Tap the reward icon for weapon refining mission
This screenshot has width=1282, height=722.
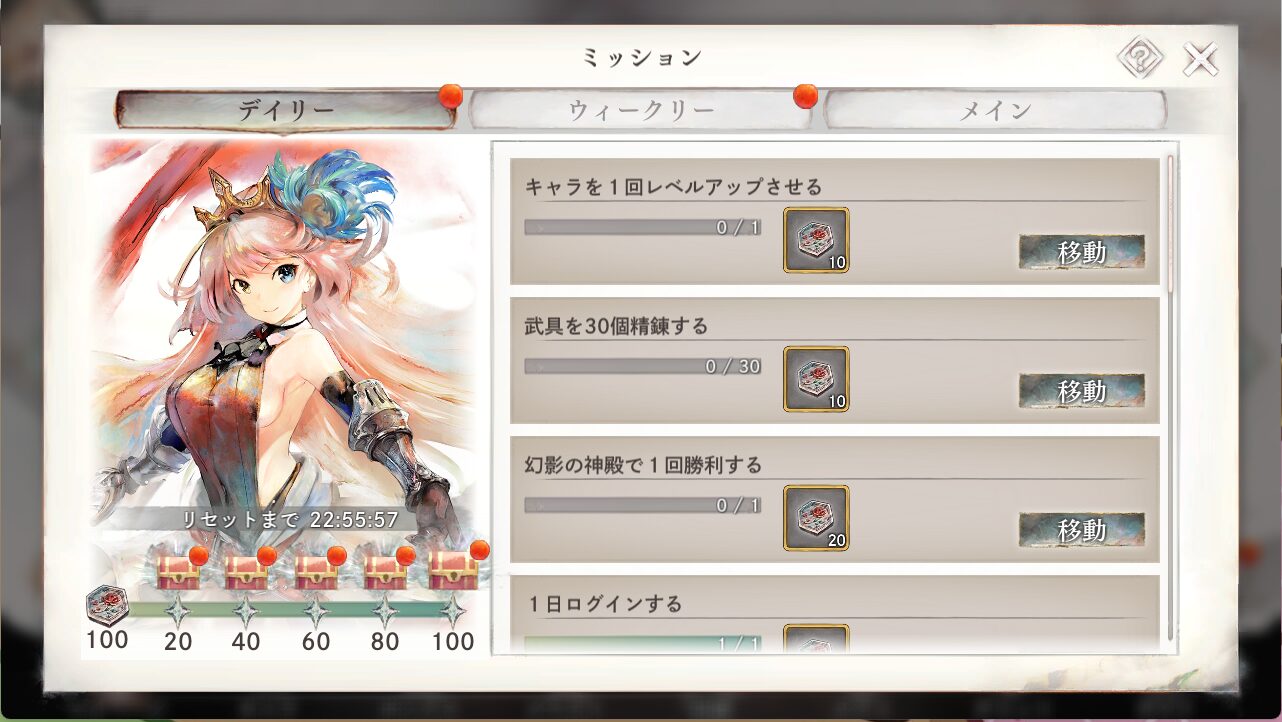click(816, 379)
